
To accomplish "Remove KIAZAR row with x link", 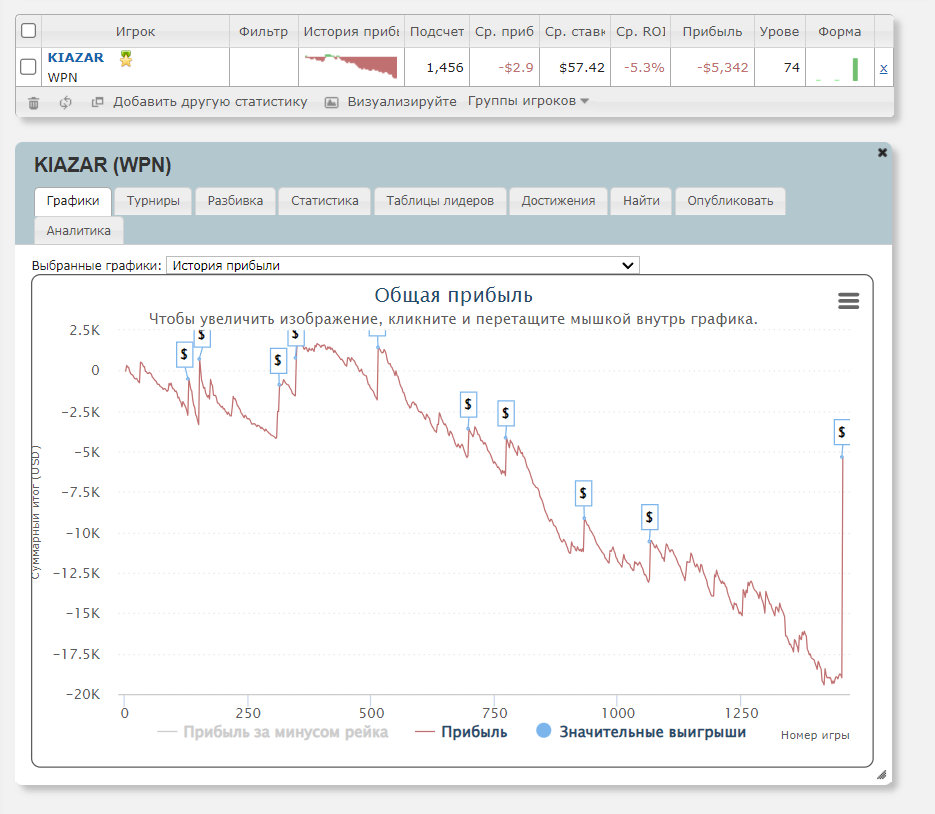I will [x=883, y=68].
